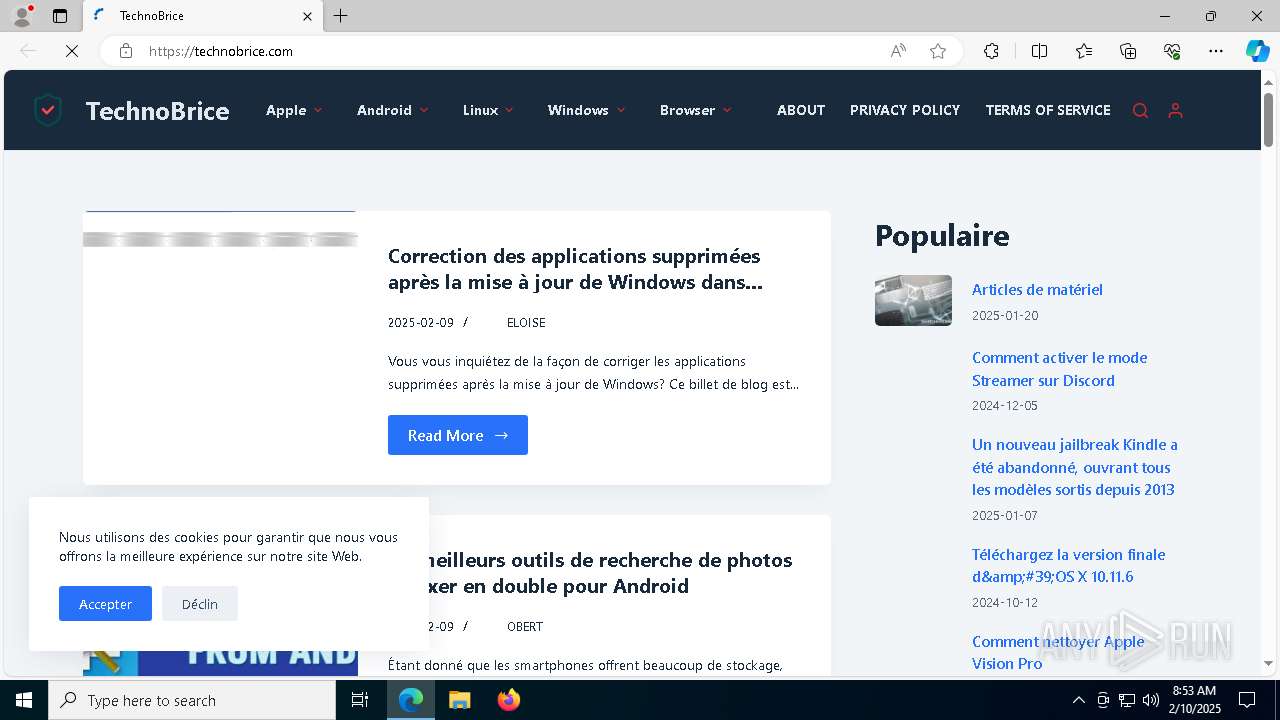Open the site search magnifier icon
Viewport: 1280px width, 720px height.
[x=1140, y=111]
